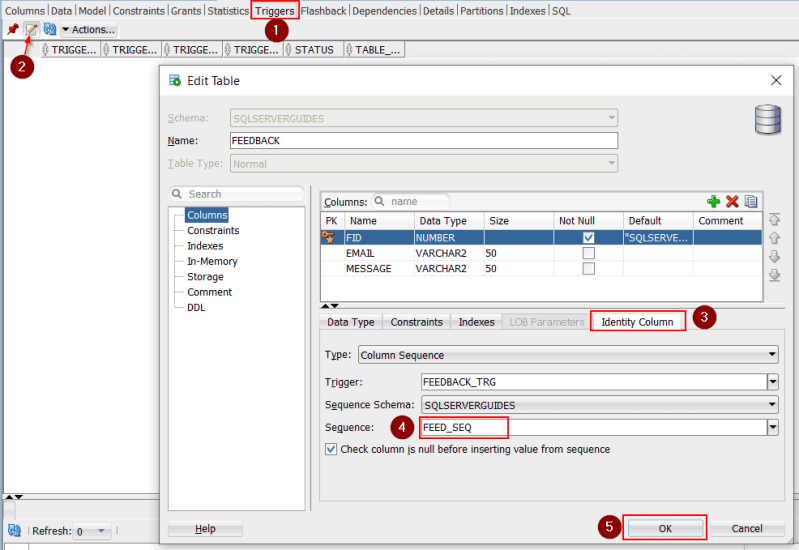Click the Sequence FEED_SEQ field
Screen dimensions: 799x550
point(594,427)
